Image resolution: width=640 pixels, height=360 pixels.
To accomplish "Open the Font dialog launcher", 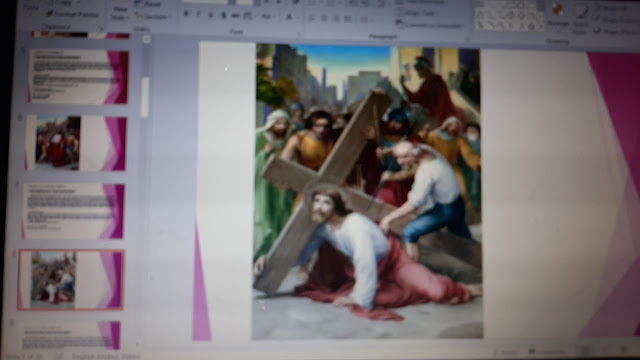I will 300,34.
